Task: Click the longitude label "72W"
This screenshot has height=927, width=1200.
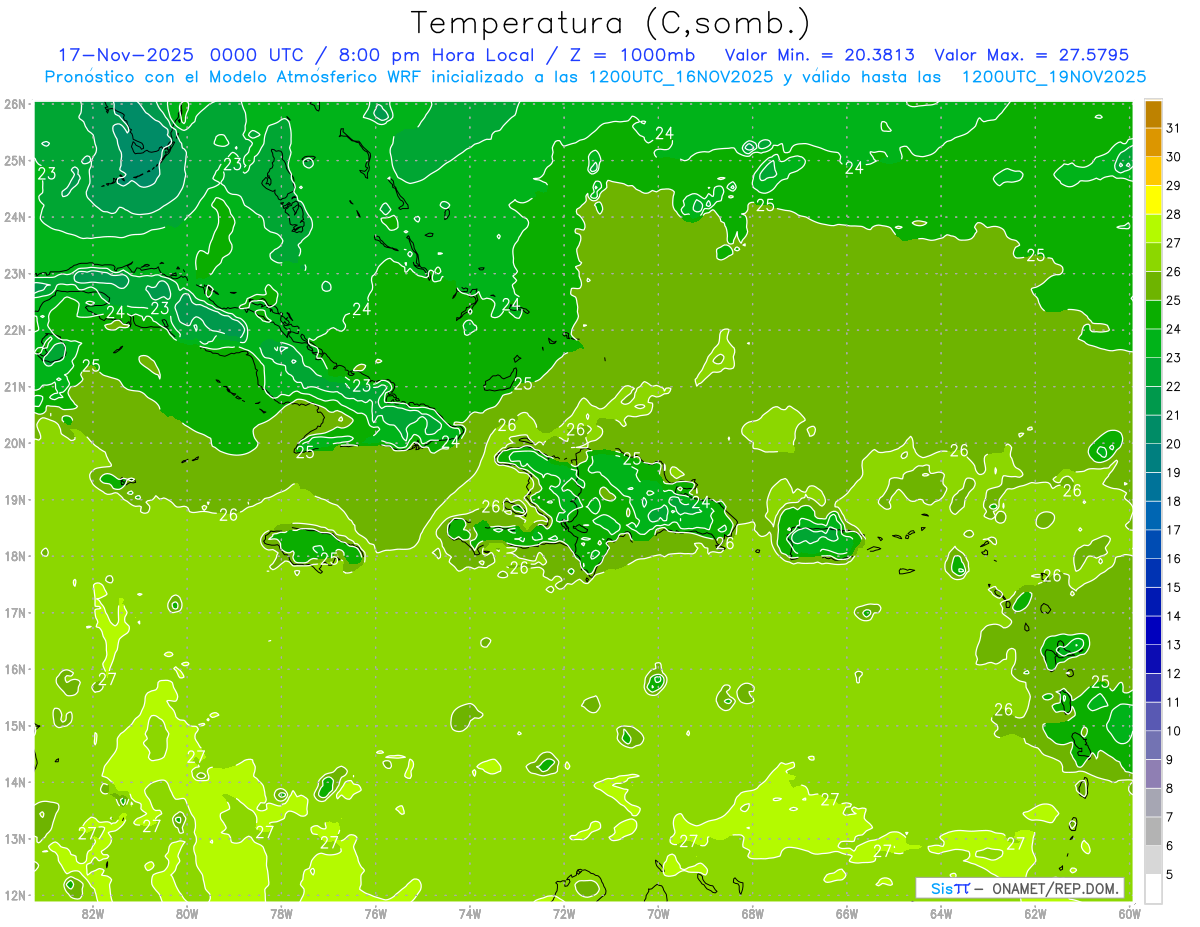Action: 564,913
